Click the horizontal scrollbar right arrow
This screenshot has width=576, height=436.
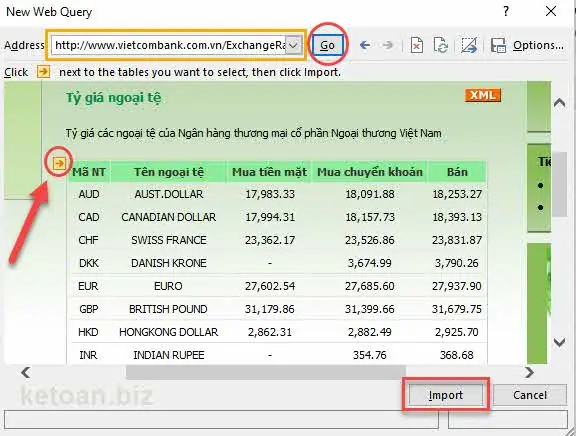tap(529, 372)
